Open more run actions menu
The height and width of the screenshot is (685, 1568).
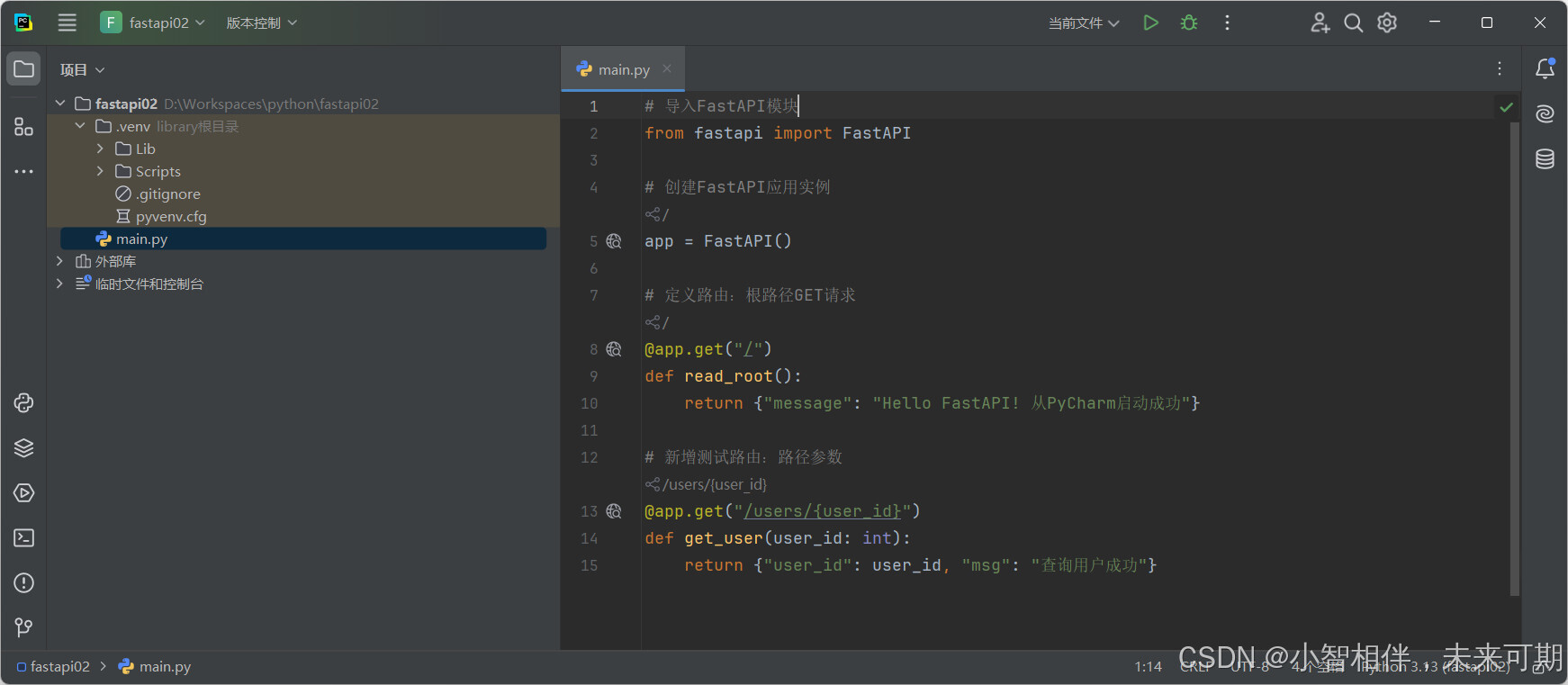(1227, 23)
